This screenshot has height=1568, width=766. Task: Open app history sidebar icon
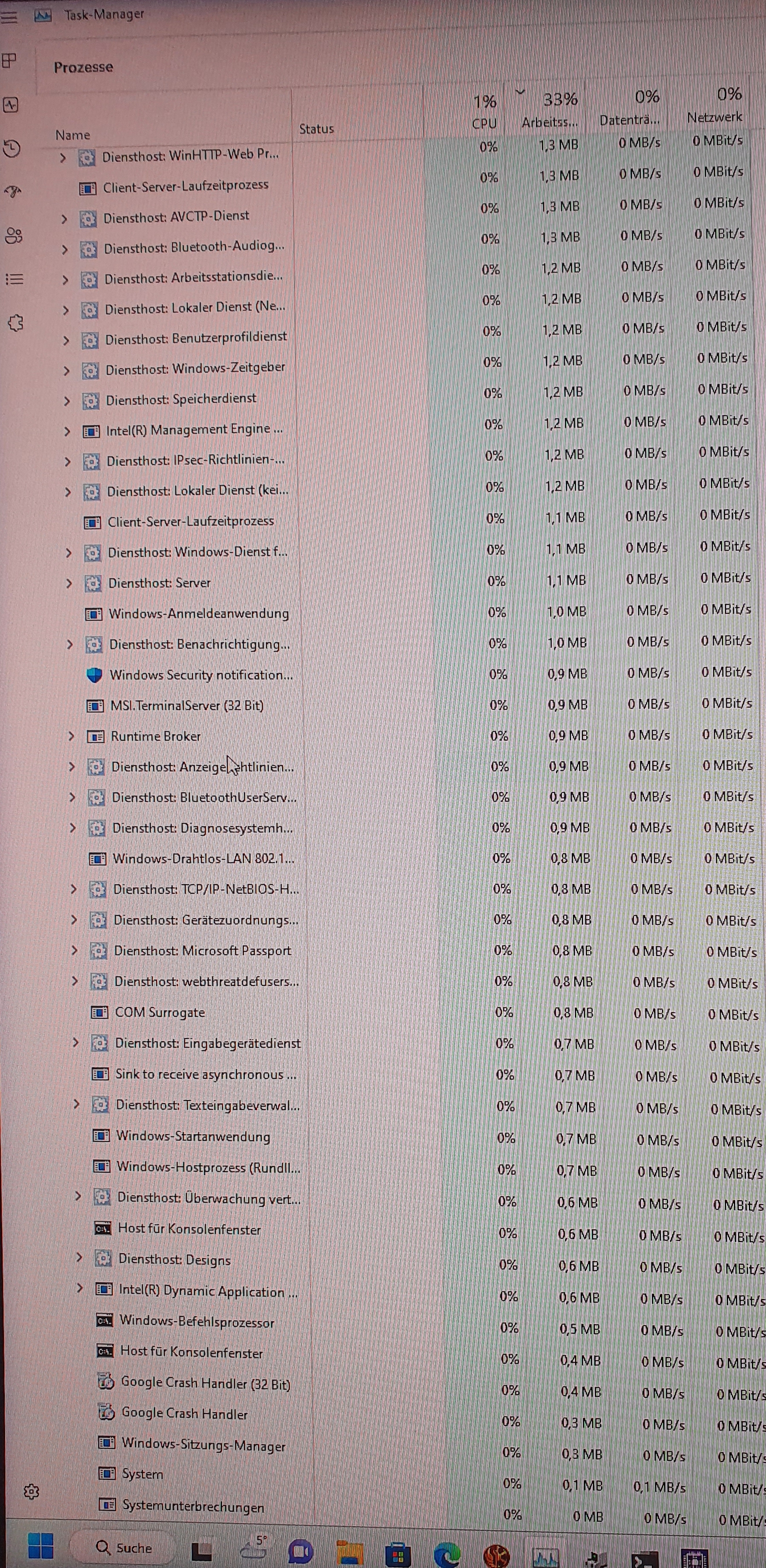(12, 148)
